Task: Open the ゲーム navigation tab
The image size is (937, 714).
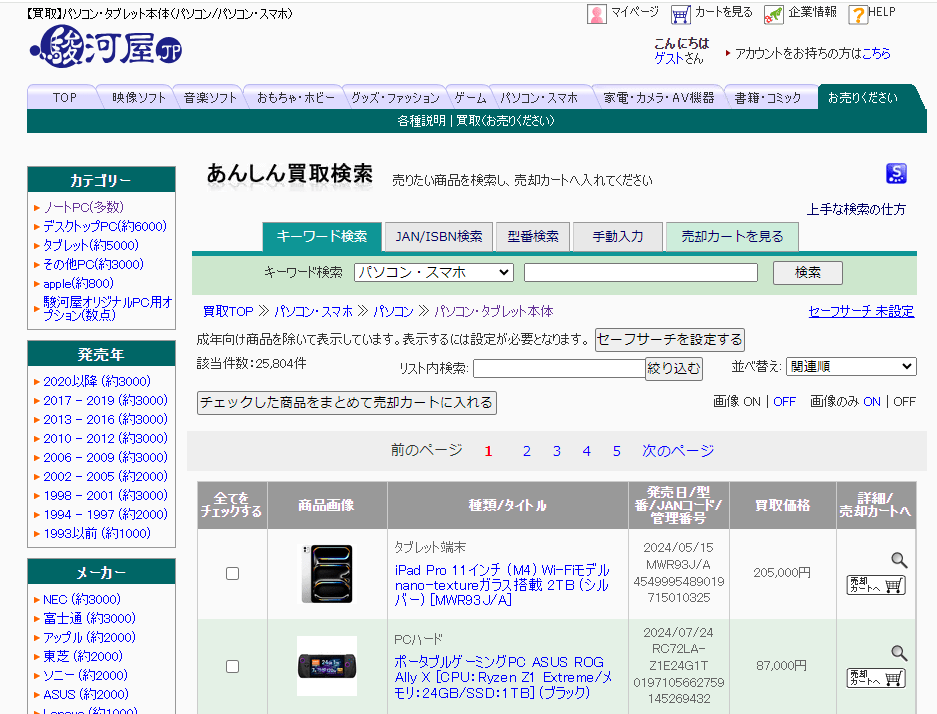Action: [470, 97]
